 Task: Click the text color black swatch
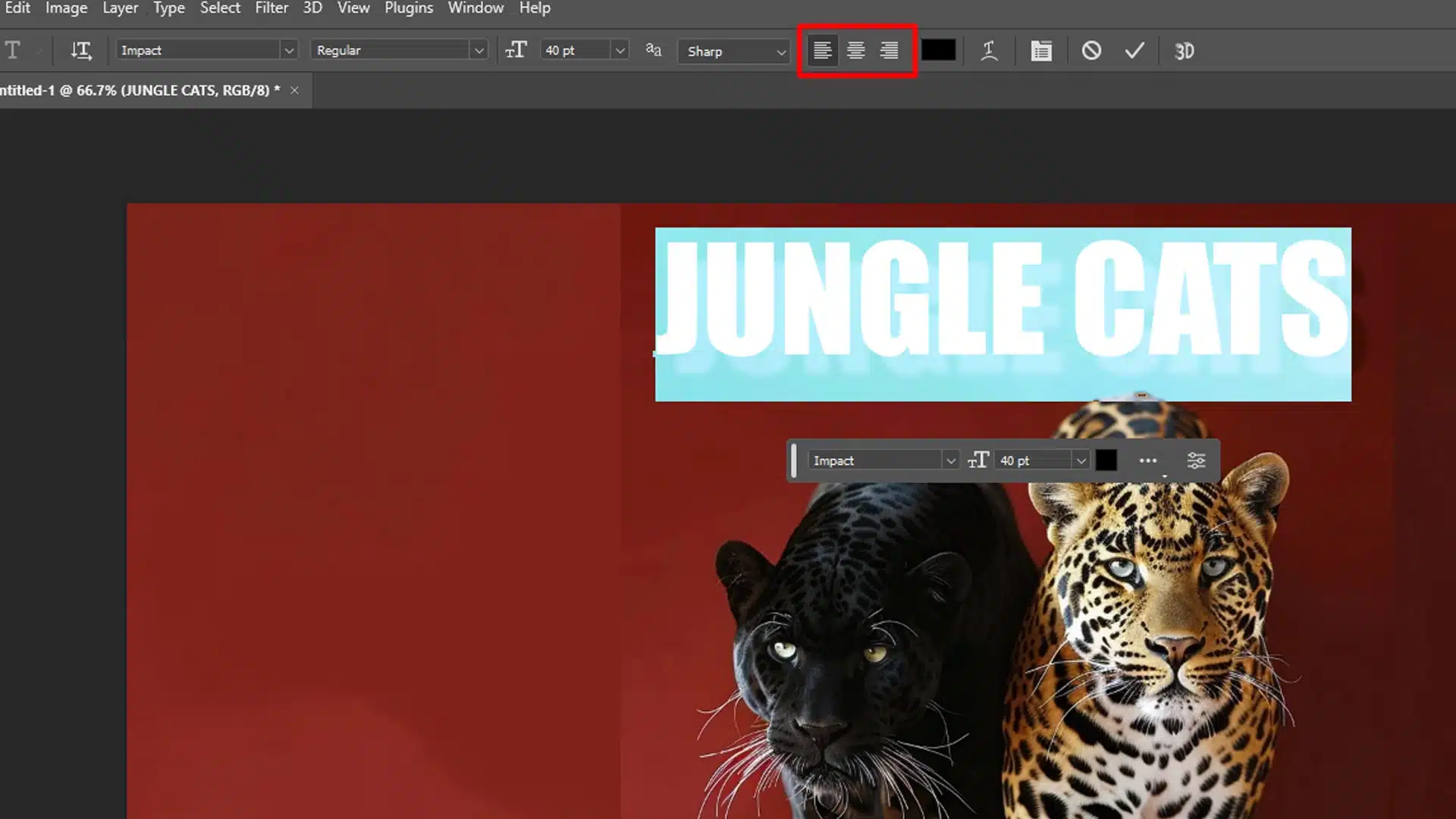[x=938, y=50]
